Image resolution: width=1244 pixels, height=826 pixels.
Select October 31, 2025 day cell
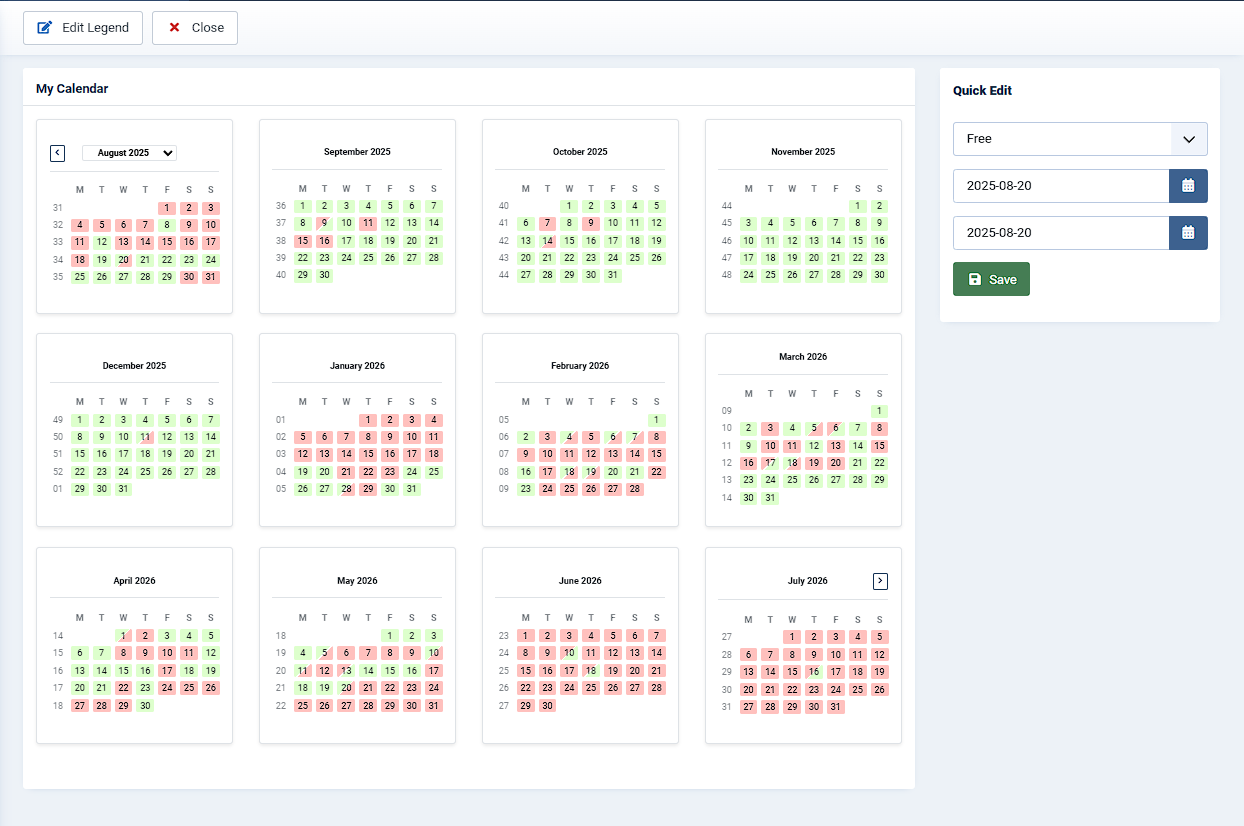pyautogui.click(x=613, y=275)
